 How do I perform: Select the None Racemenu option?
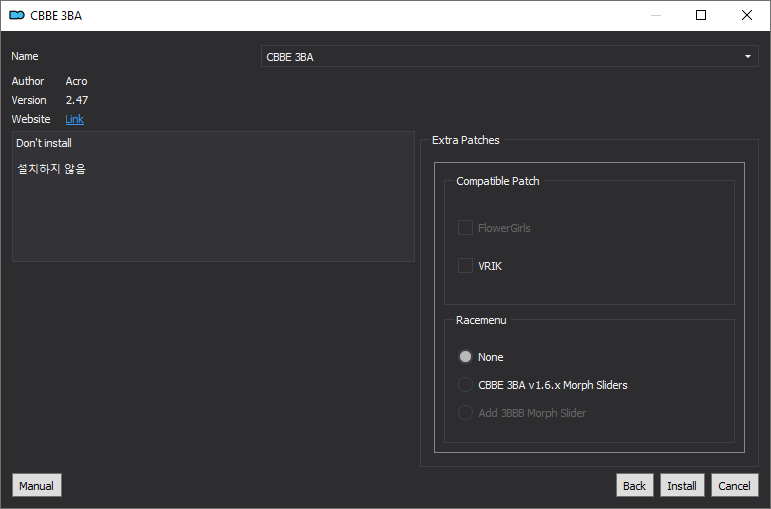pyautogui.click(x=465, y=357)
